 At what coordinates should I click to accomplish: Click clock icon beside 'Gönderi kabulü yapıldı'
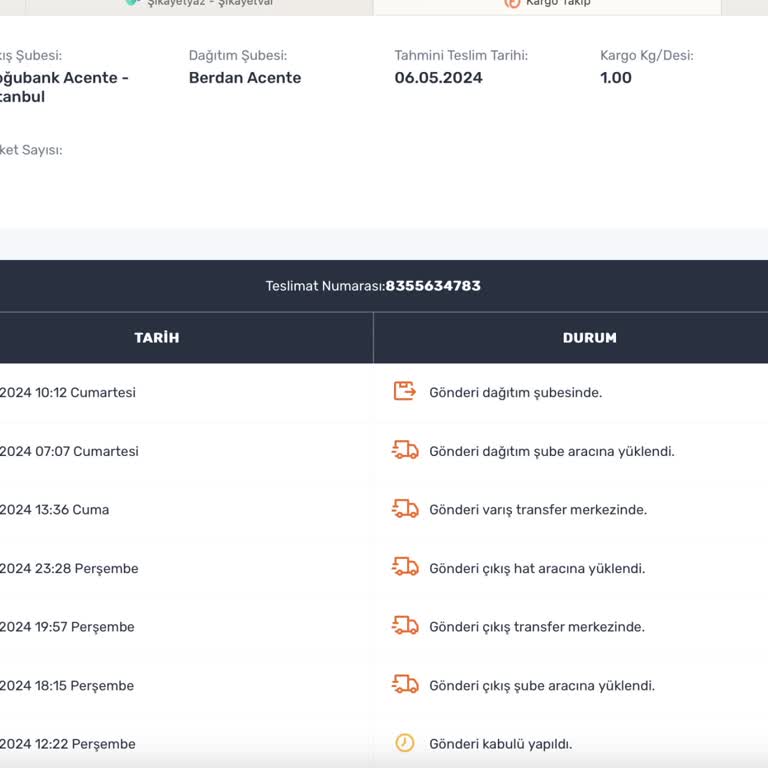[x=404, y=743]
